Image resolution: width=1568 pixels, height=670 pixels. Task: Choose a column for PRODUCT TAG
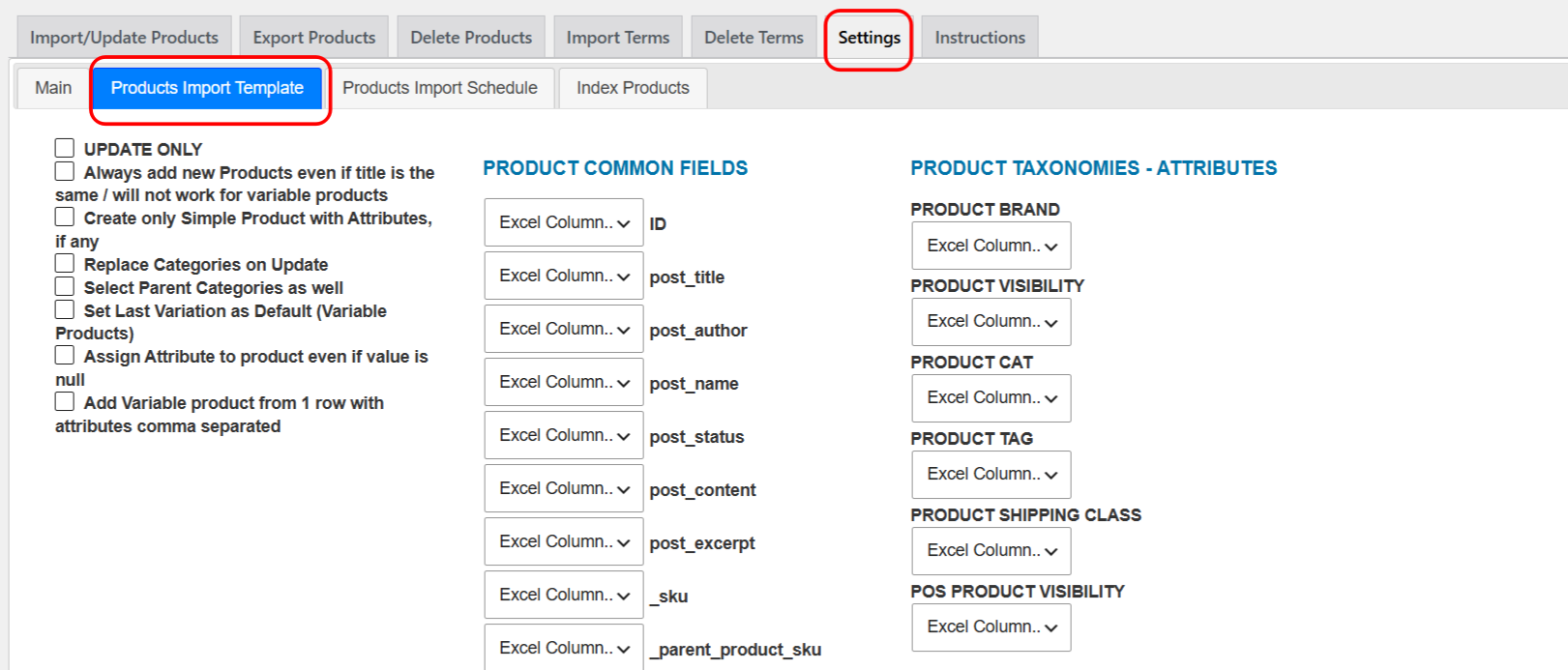[991, 474]
